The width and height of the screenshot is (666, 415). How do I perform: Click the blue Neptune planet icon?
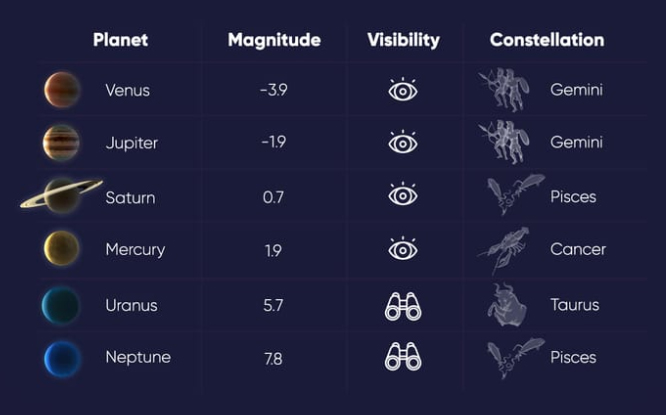point(62,357)
